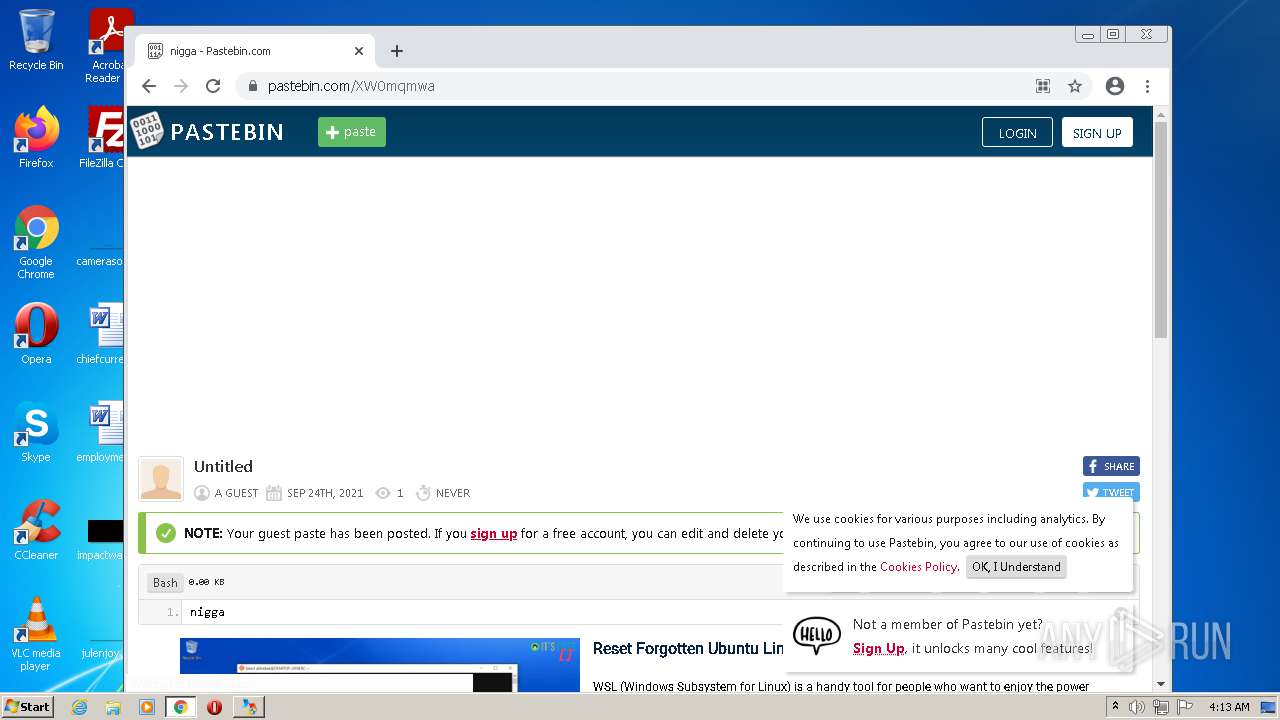Open the LOGIN page
1280x720 pixels.
click(x=1017, y=133)
